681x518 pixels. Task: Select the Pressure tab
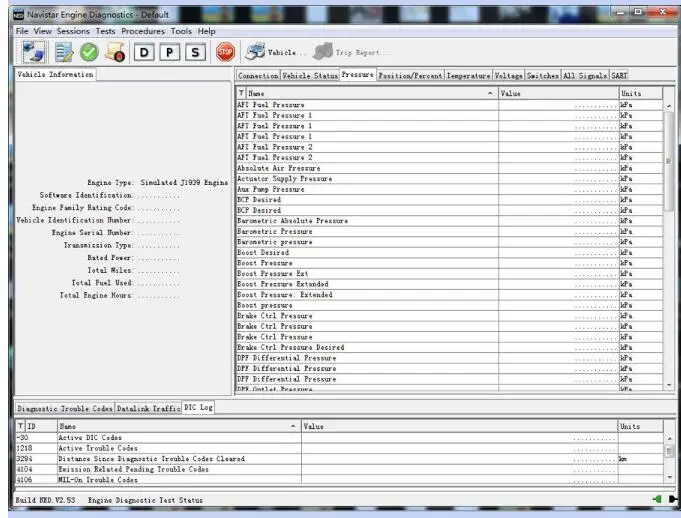[357, 75]
